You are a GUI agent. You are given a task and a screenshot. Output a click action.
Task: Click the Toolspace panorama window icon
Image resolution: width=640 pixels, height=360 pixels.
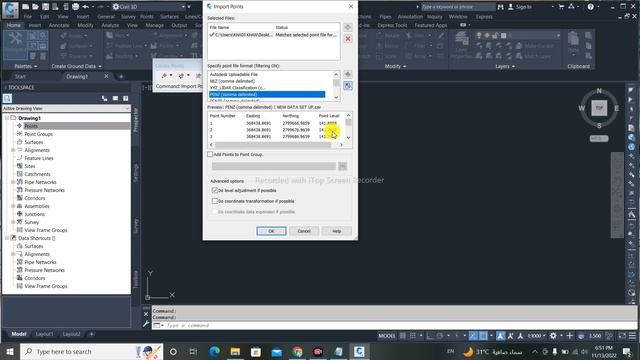115,98
